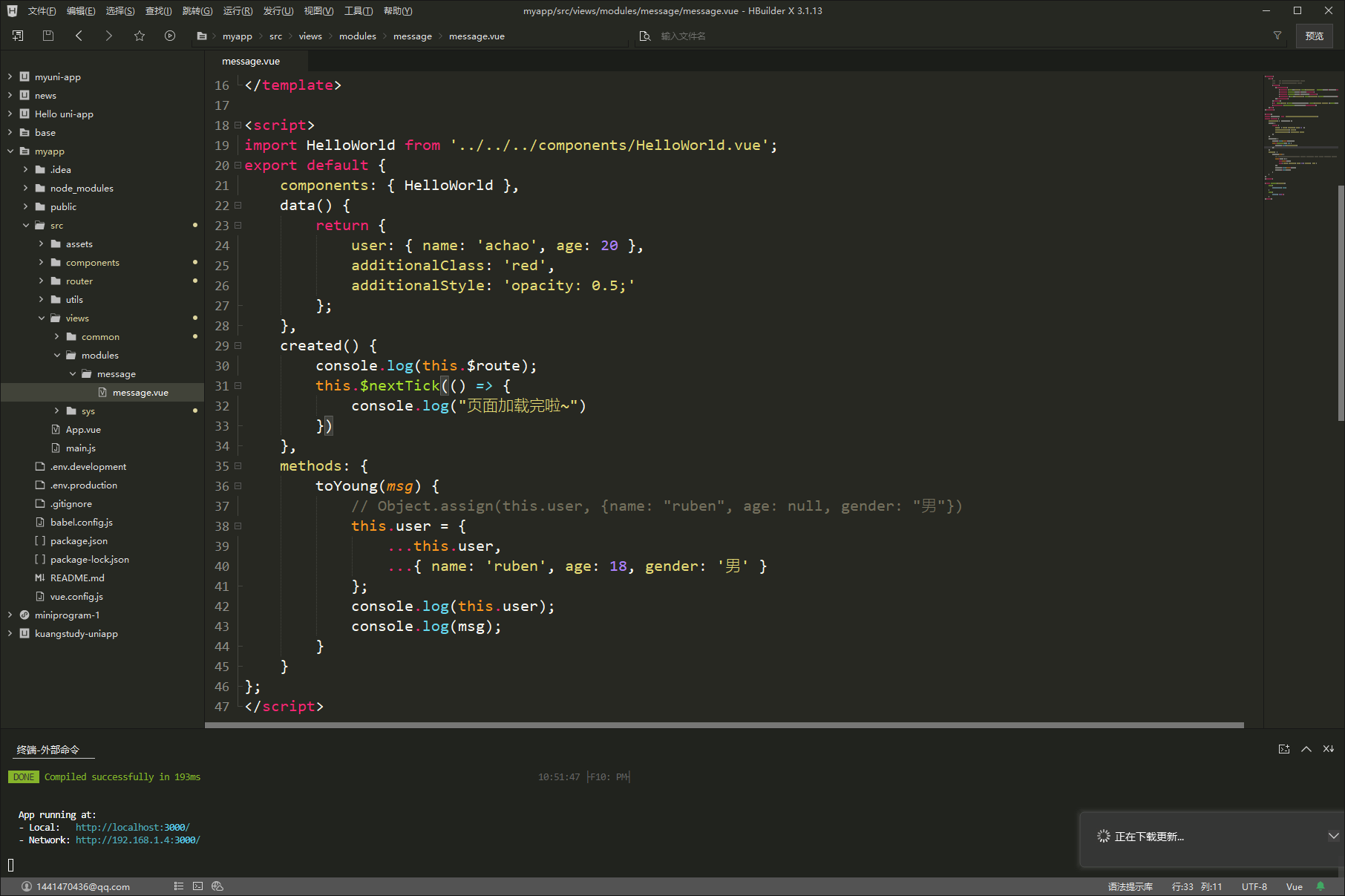The width and height of the screenshot is (1345, 896).
Task: Click the terminal icon in status bar
Action: pyautogui.click(x=197, y=886)
